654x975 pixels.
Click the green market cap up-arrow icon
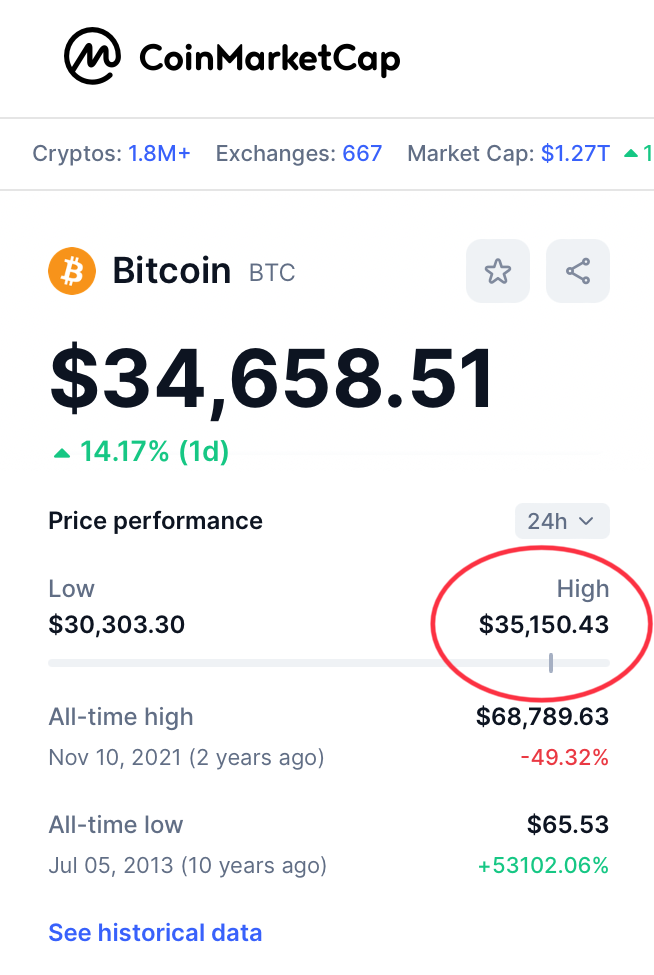point(631,153)
